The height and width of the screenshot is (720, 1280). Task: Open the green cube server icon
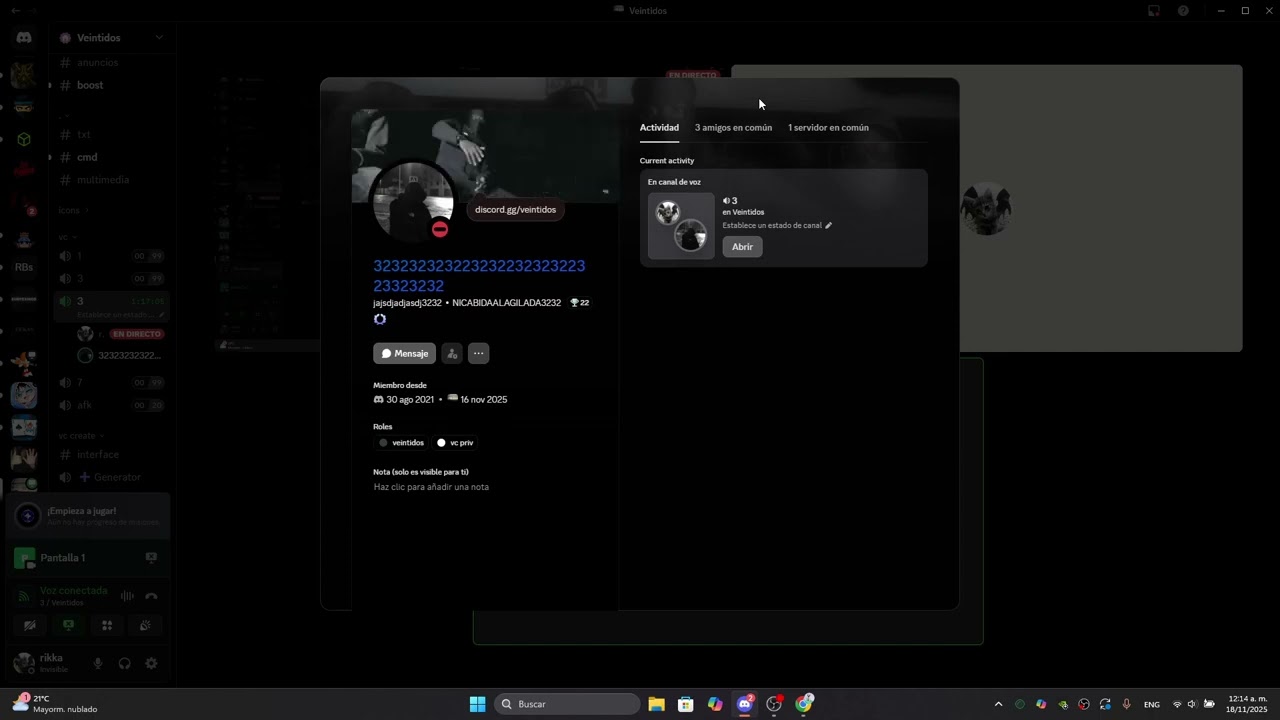[x=24, y=139]
